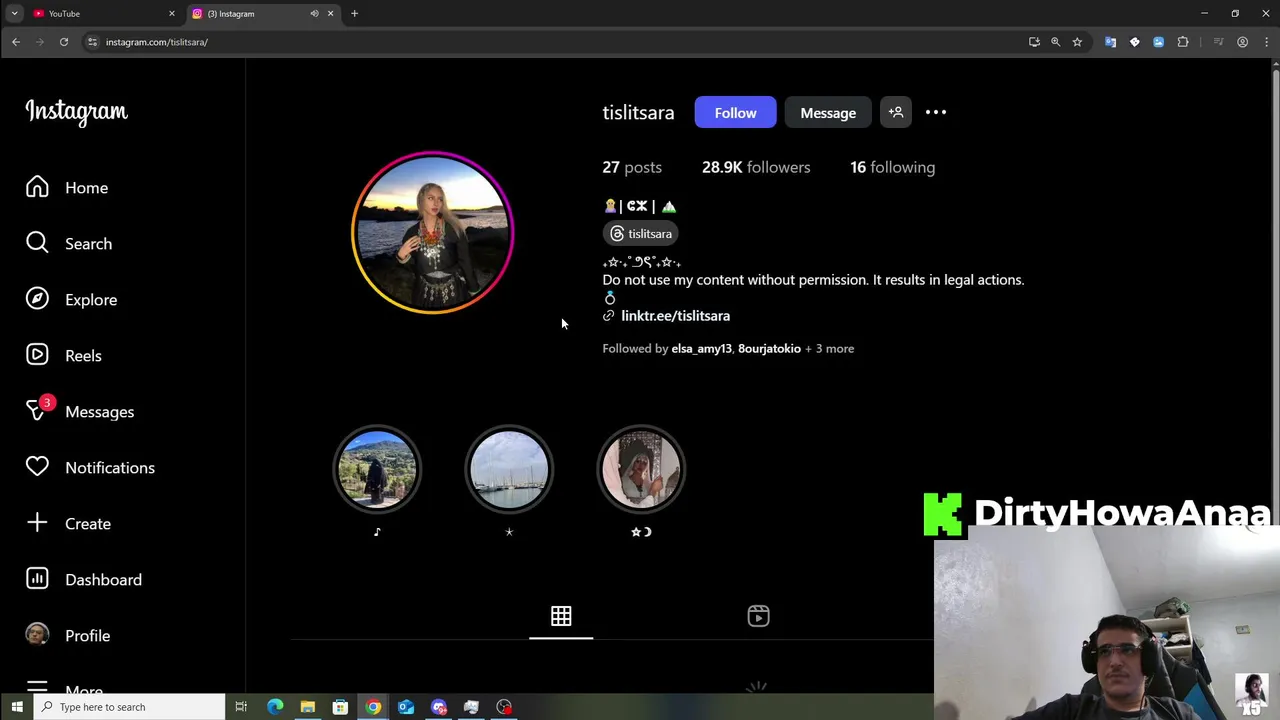The height and width of the screenshot is (720, 1280).
Task: Open Explore compass icon
Action: point(37,300)
